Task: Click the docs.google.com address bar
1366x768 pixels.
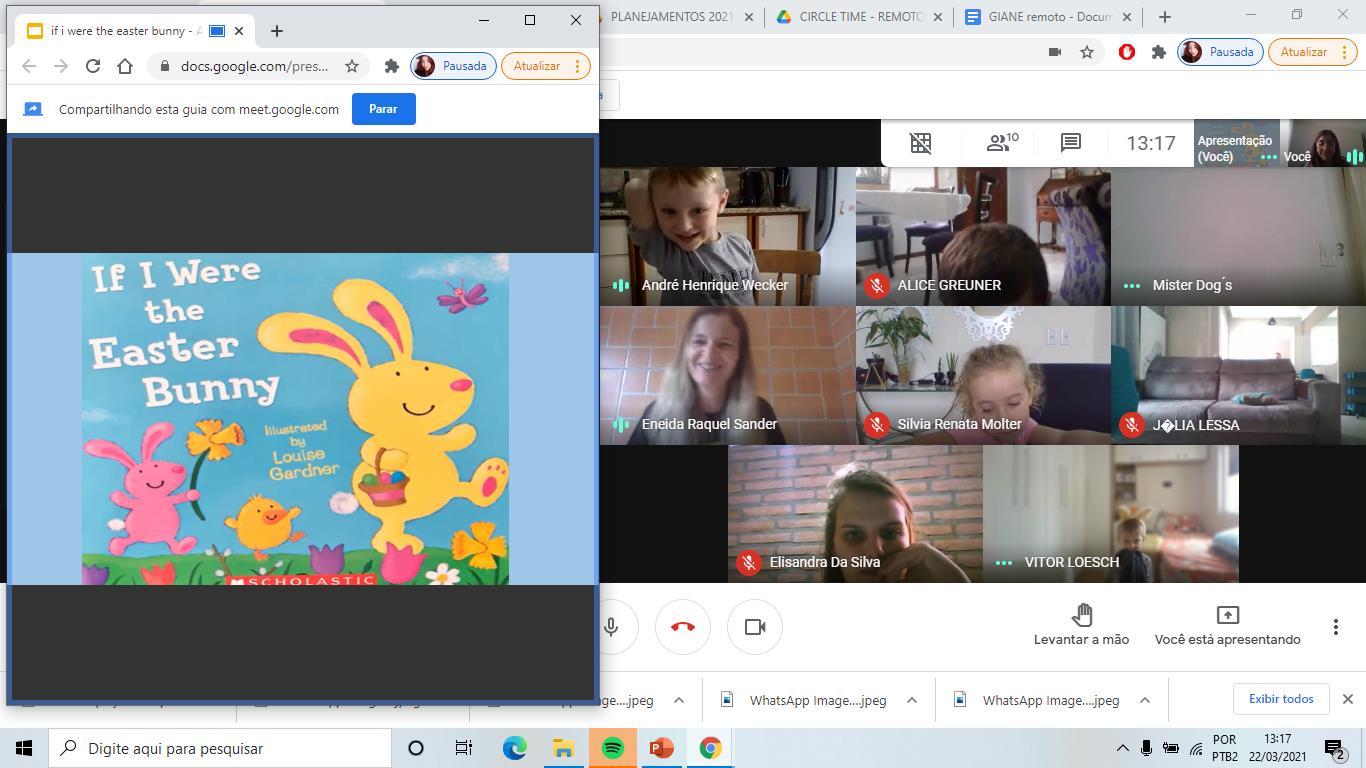Action: (x=254, y=66)
